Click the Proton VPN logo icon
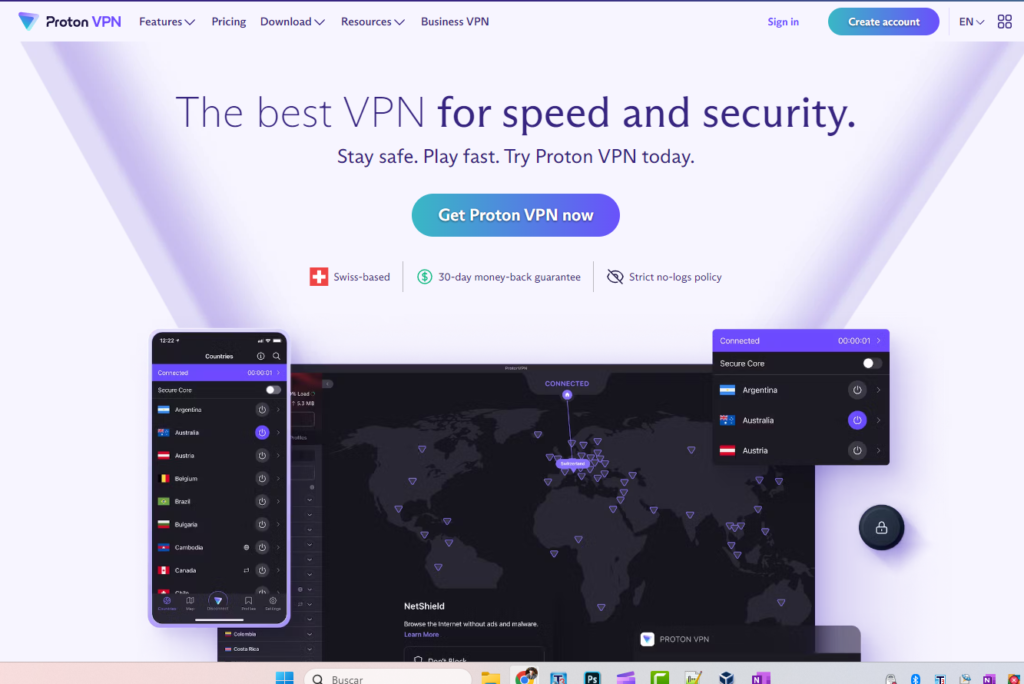Image resolution: width=1024 pixels, height=684 pixels. tap(28, 22)
